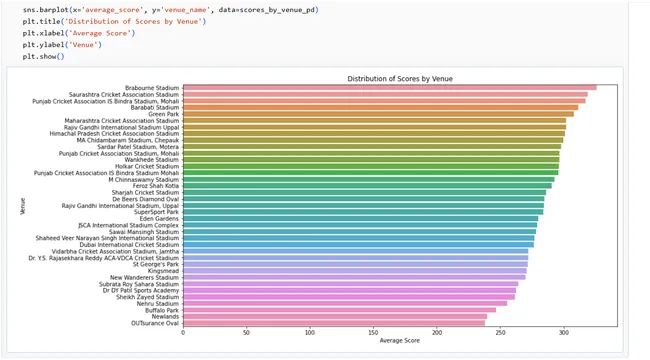
Task: Select the 'New Wanderers Stadium' label
Action: tap(144, 277)
